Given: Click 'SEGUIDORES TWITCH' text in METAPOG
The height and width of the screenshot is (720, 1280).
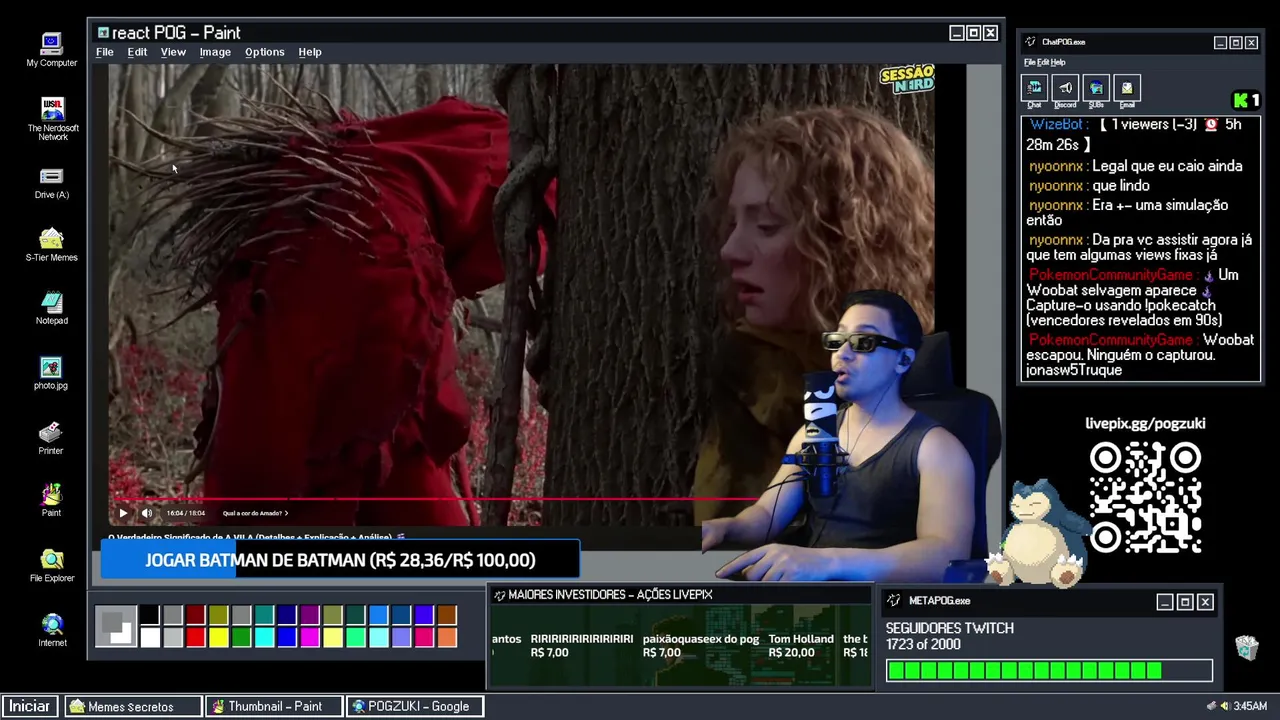Looking at the screenshot, I should click(x=949, y=628).
